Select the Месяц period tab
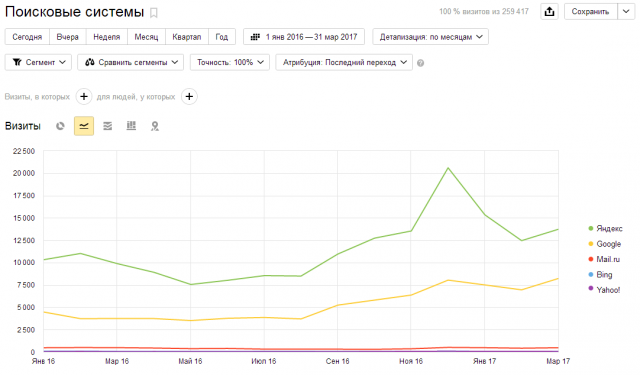Viewport: 640px width, 375px height. 146,37
